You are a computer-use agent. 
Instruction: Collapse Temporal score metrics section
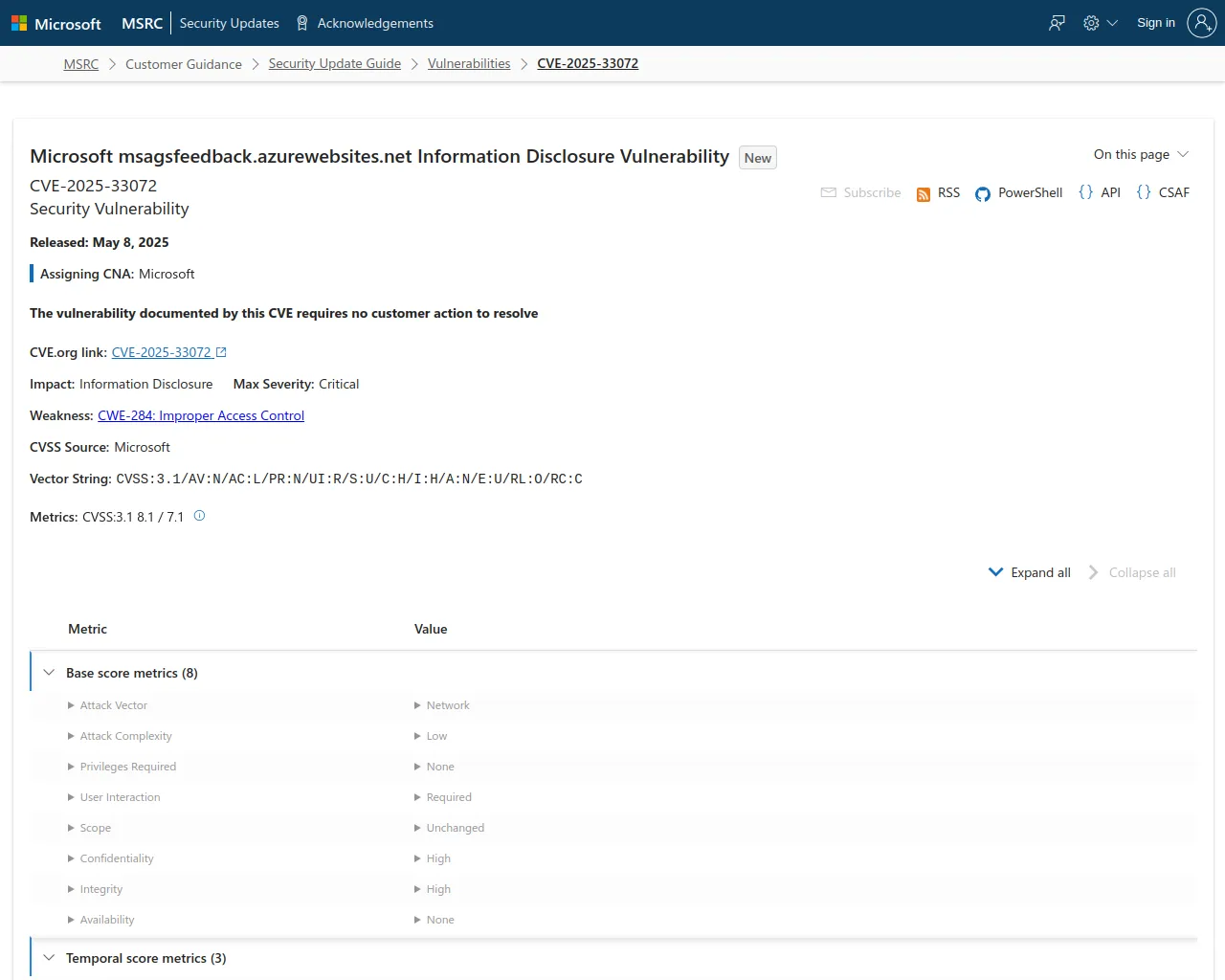(x=49, y=958)
